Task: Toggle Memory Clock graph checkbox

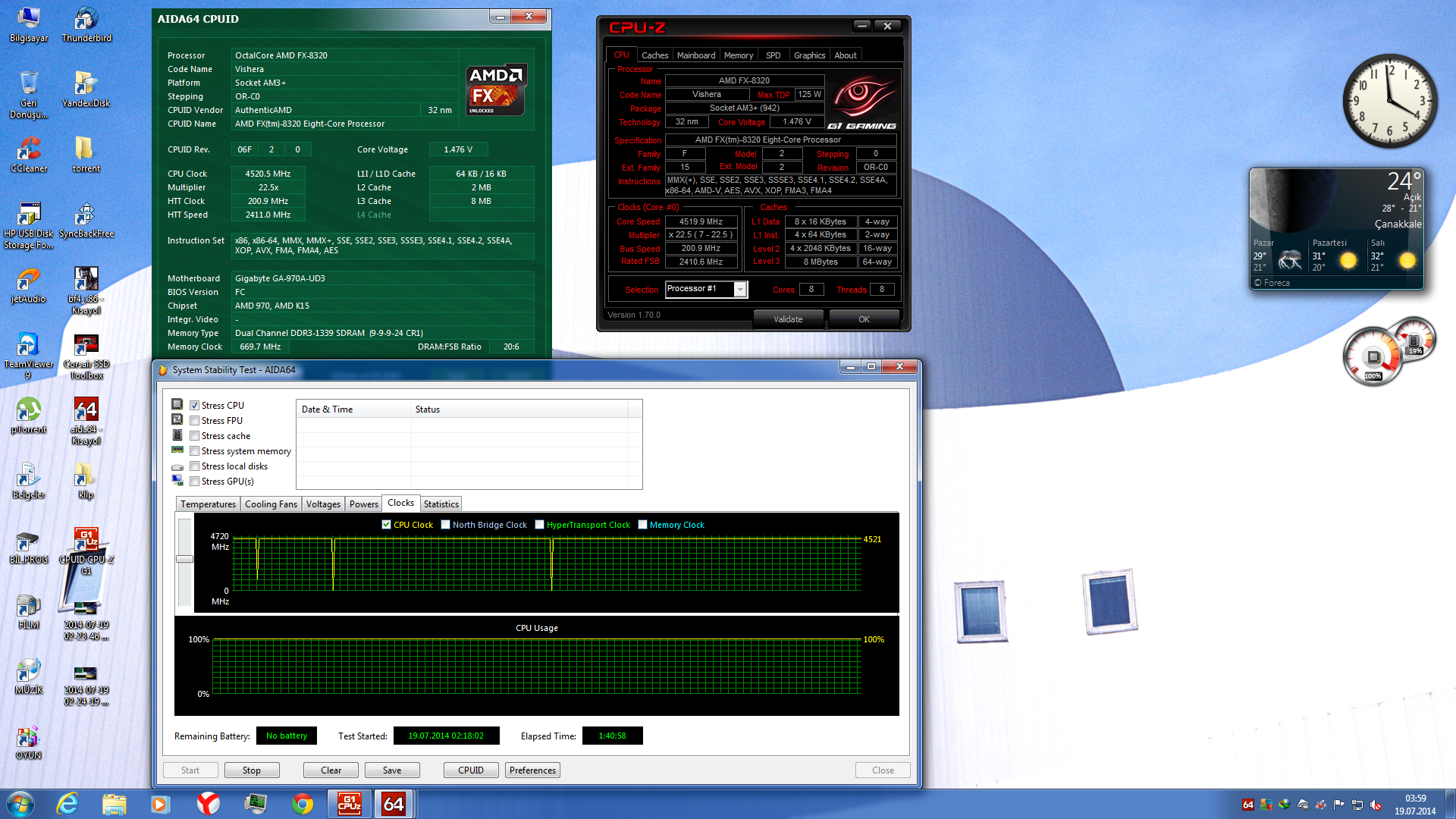Action: pos(642,525)
